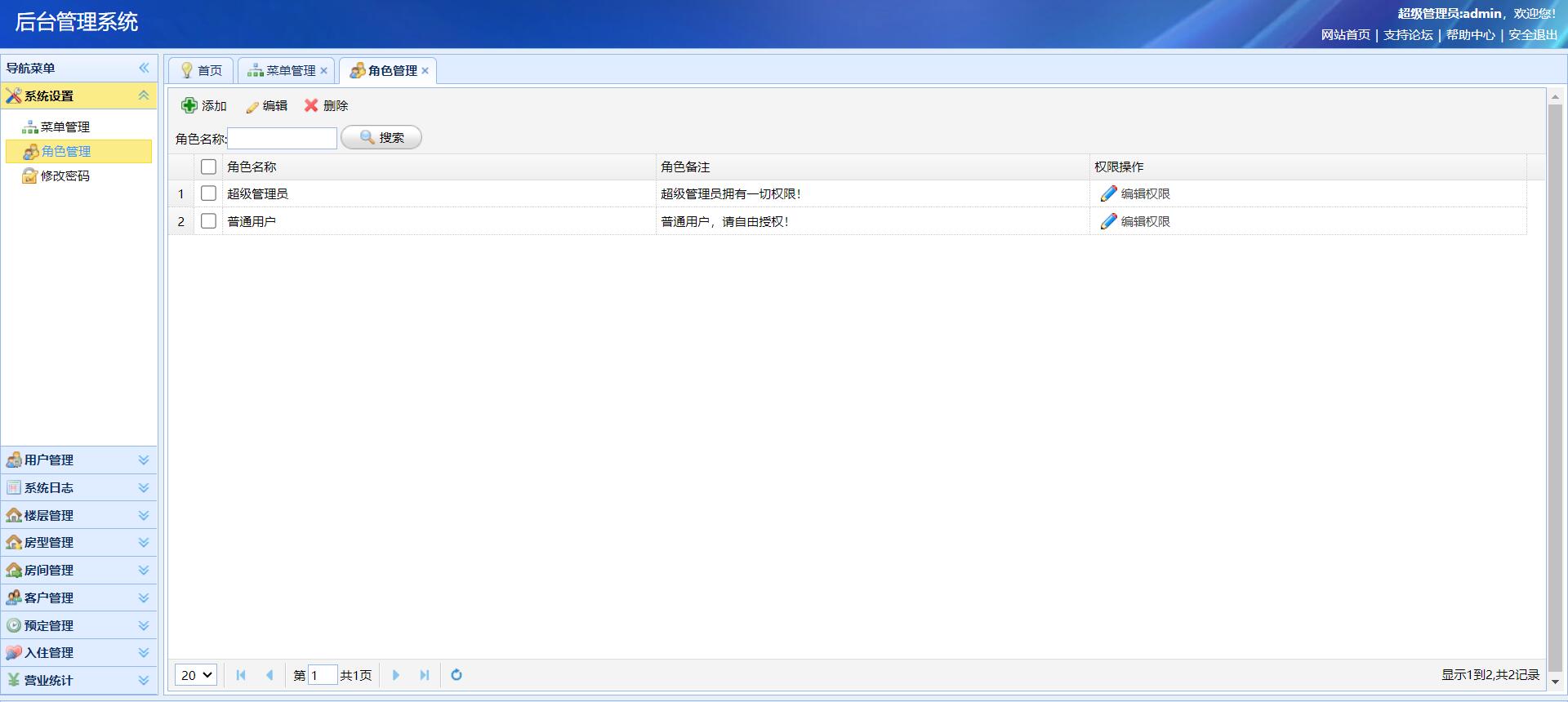The width and height of the screenshot is (1568, 702).
Task: Refresh the role table
Action: click(x=457, y=675)
